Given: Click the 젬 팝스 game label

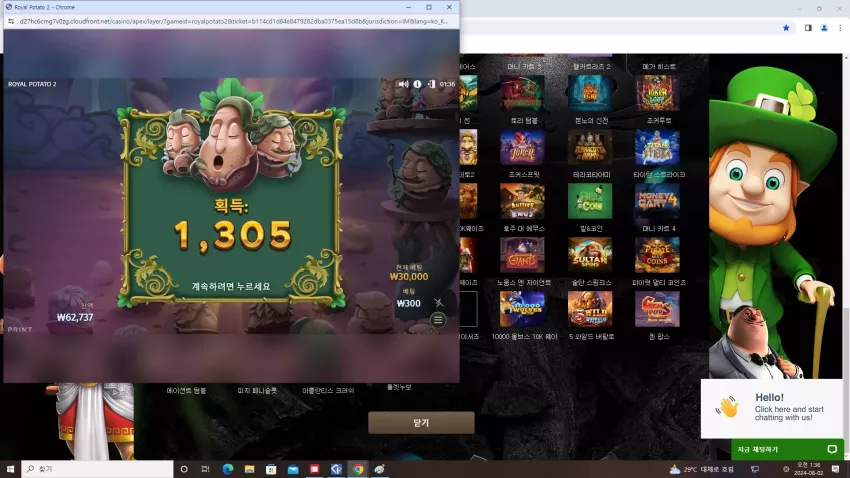Looking at the screenshot, I should click(x=659, y=337).
